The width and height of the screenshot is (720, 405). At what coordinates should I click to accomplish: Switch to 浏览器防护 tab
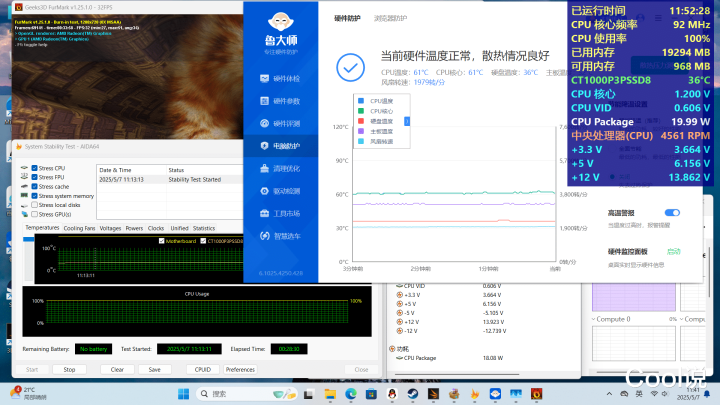[390, 18]
